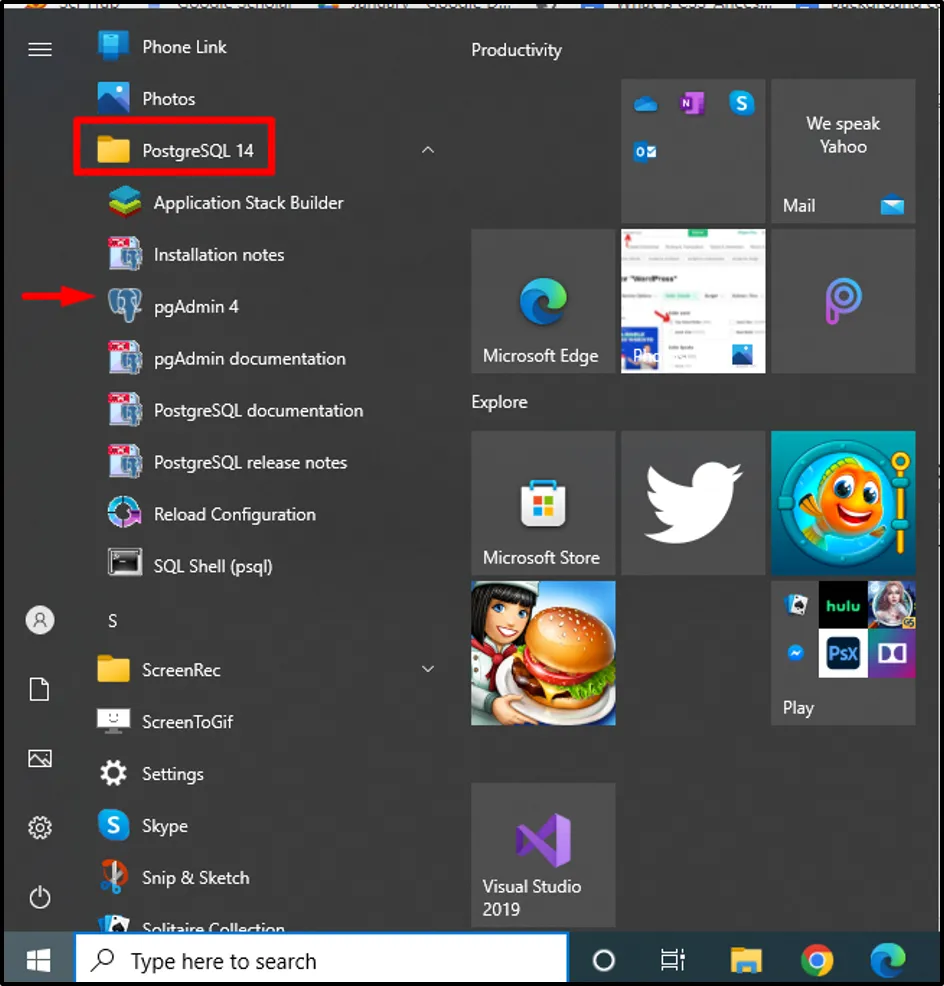
Task: Launch the Visual Studio 2019 tile
Action: [543, 855]
